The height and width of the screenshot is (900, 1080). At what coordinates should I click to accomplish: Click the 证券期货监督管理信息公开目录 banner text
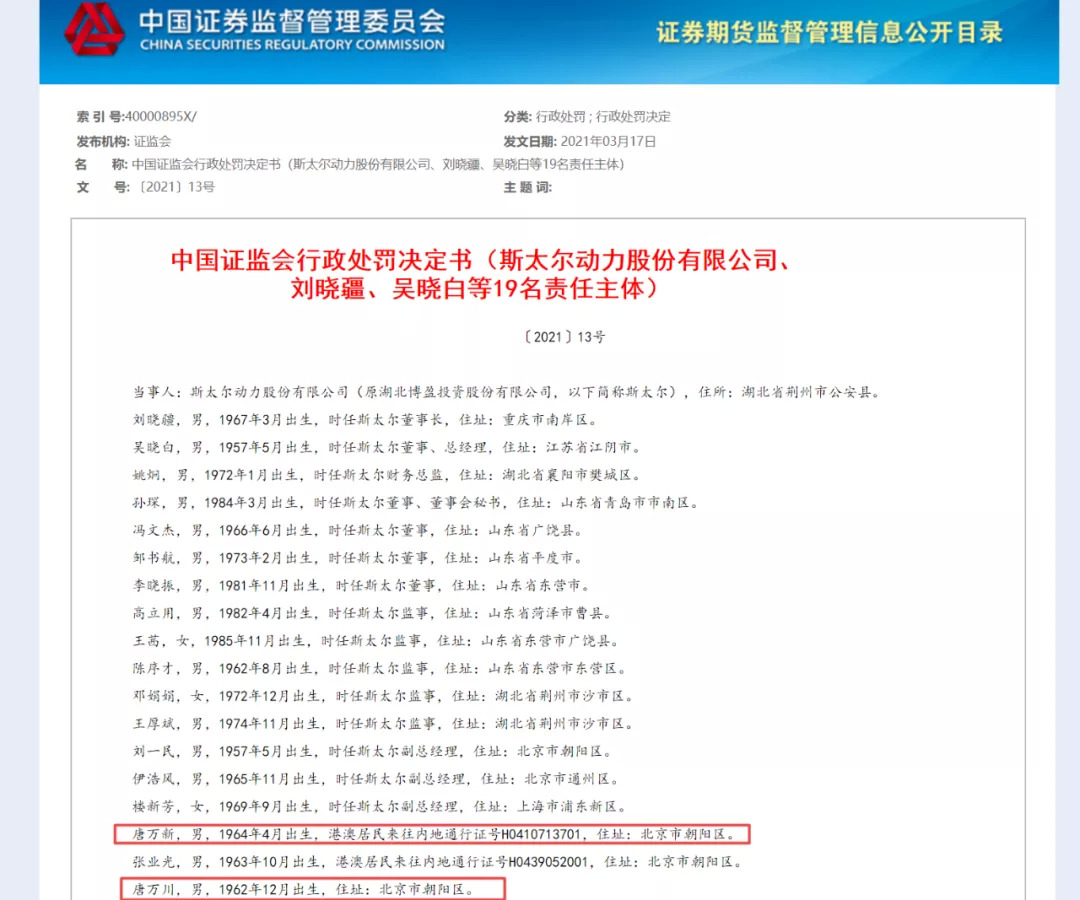coord(829,32)
